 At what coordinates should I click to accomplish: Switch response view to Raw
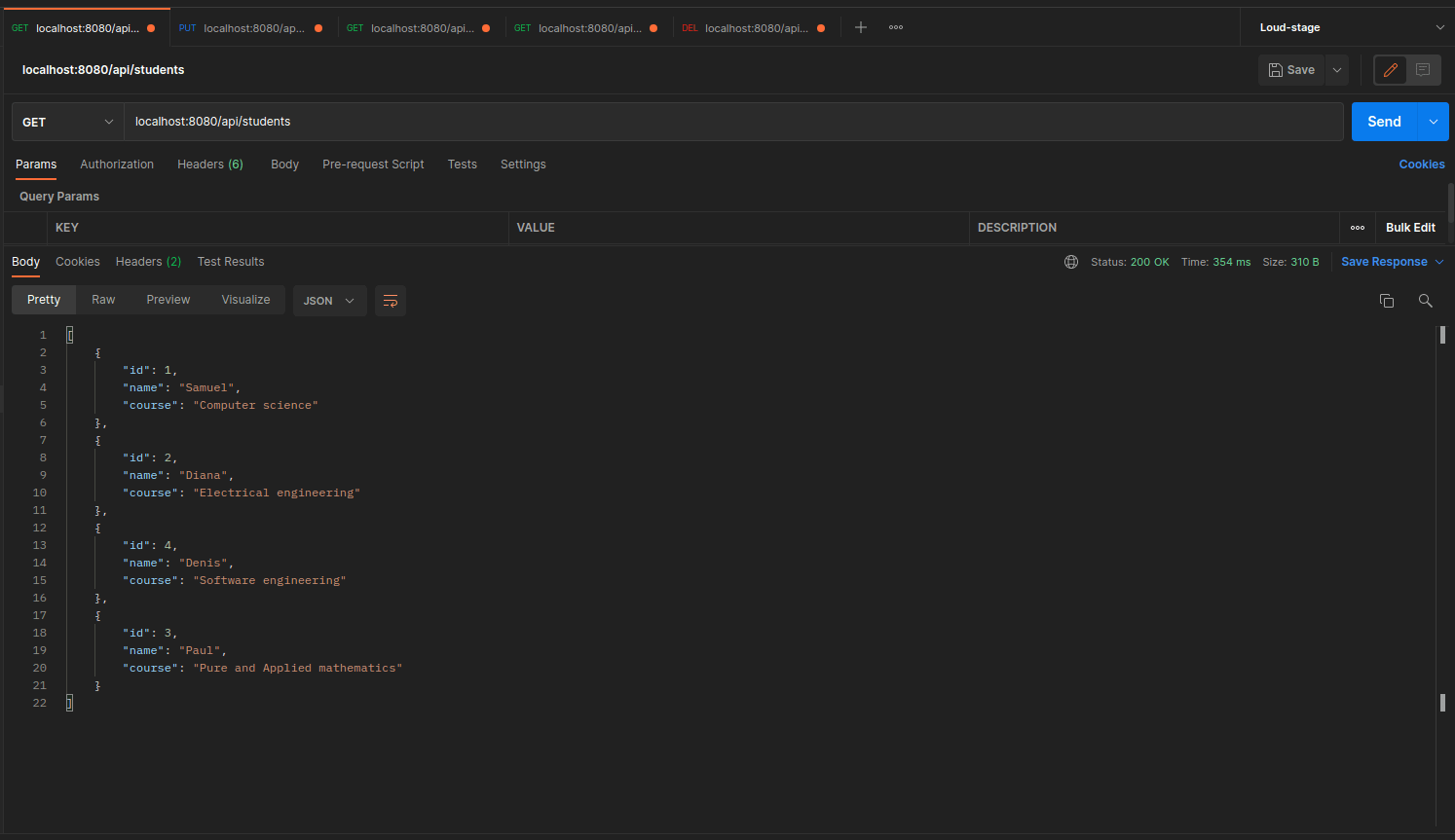[103, 300]
